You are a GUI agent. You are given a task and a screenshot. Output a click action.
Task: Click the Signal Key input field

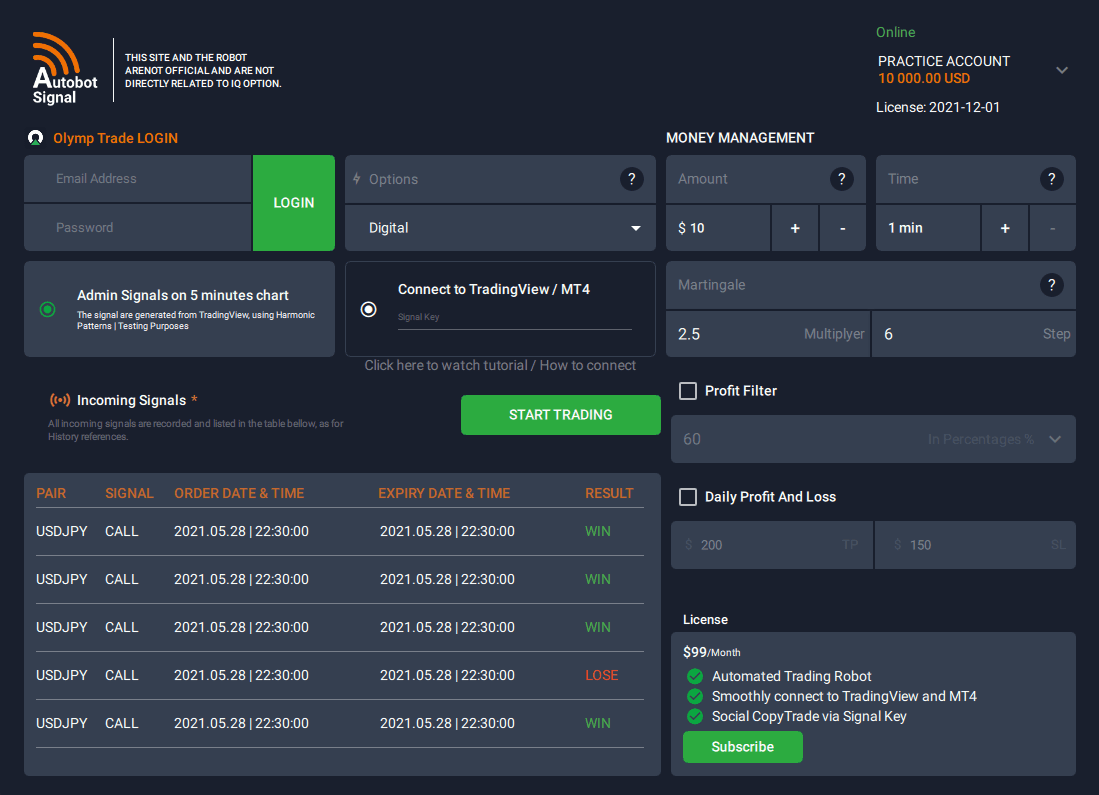[x=514, y=318]
